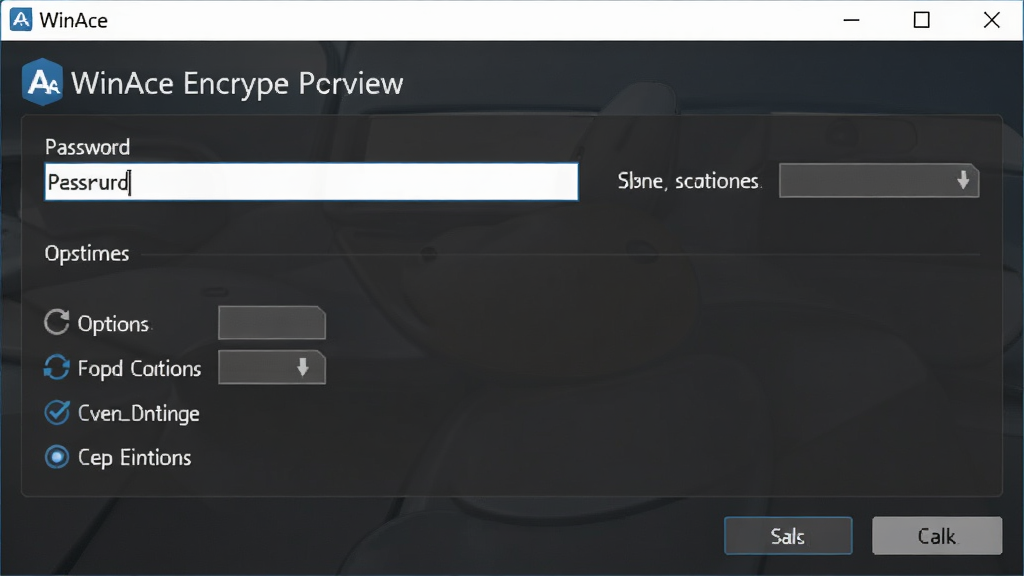The width and height of the screenshot is (1024, 576).
Task: Select the Cep Eintions radio button
Action: tap(57, 457)
